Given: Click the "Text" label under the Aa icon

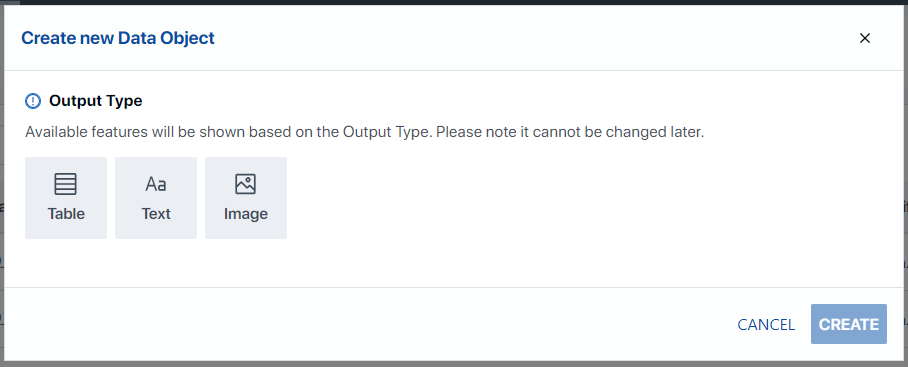Looking at the screenshot, I should click(156, 214).
